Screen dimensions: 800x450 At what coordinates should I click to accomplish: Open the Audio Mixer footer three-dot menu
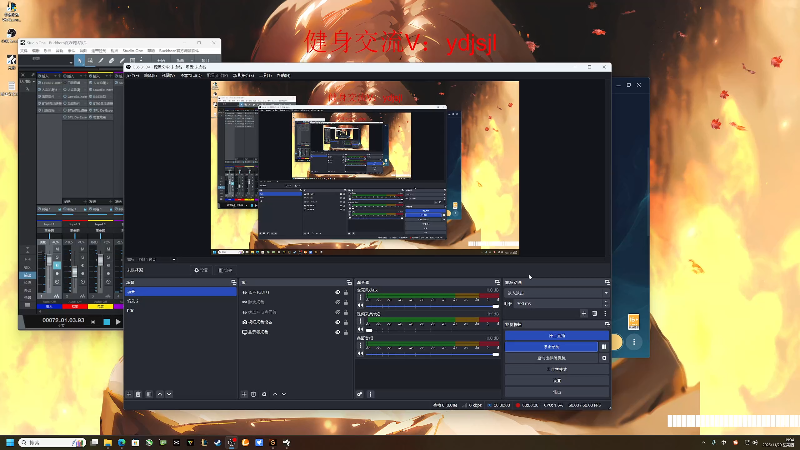(x=371, y=394)
